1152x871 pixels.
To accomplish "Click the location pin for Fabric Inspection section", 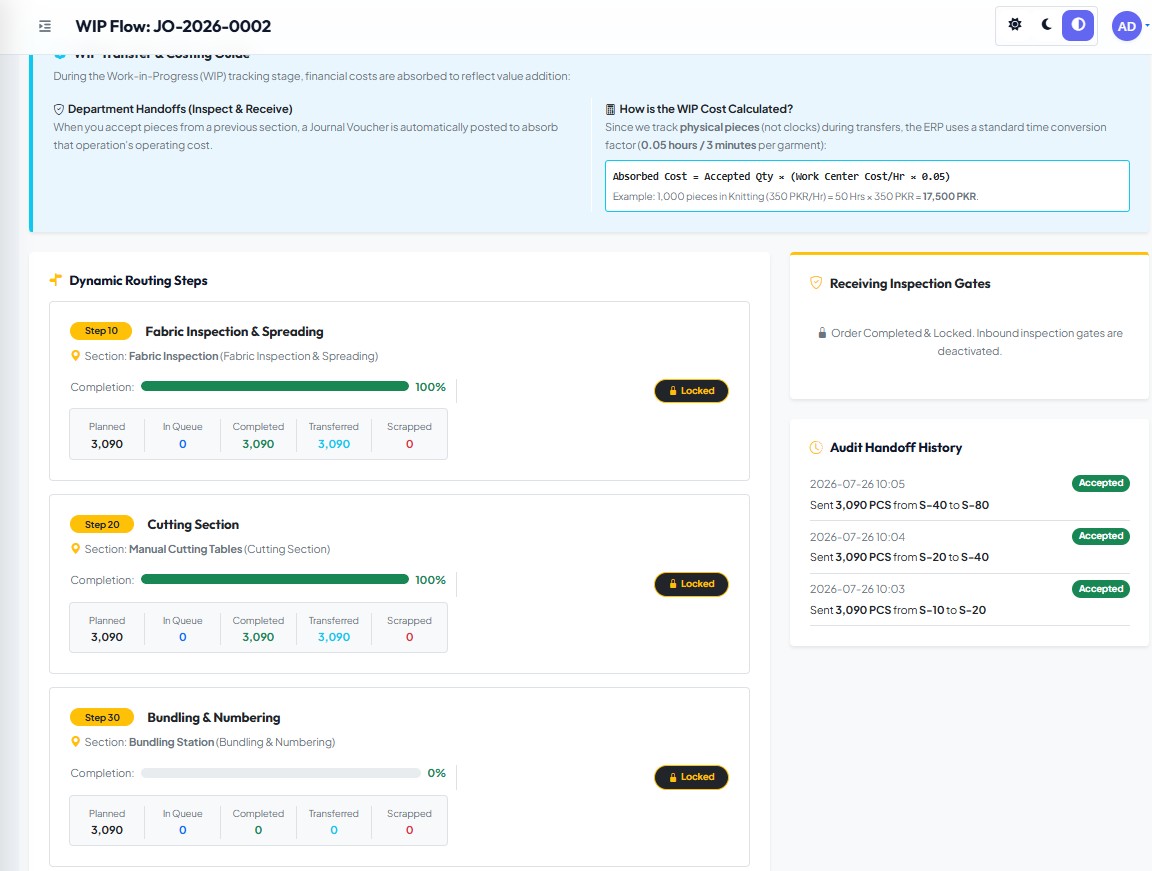I will pyautogui.click(x=75, y=355).
